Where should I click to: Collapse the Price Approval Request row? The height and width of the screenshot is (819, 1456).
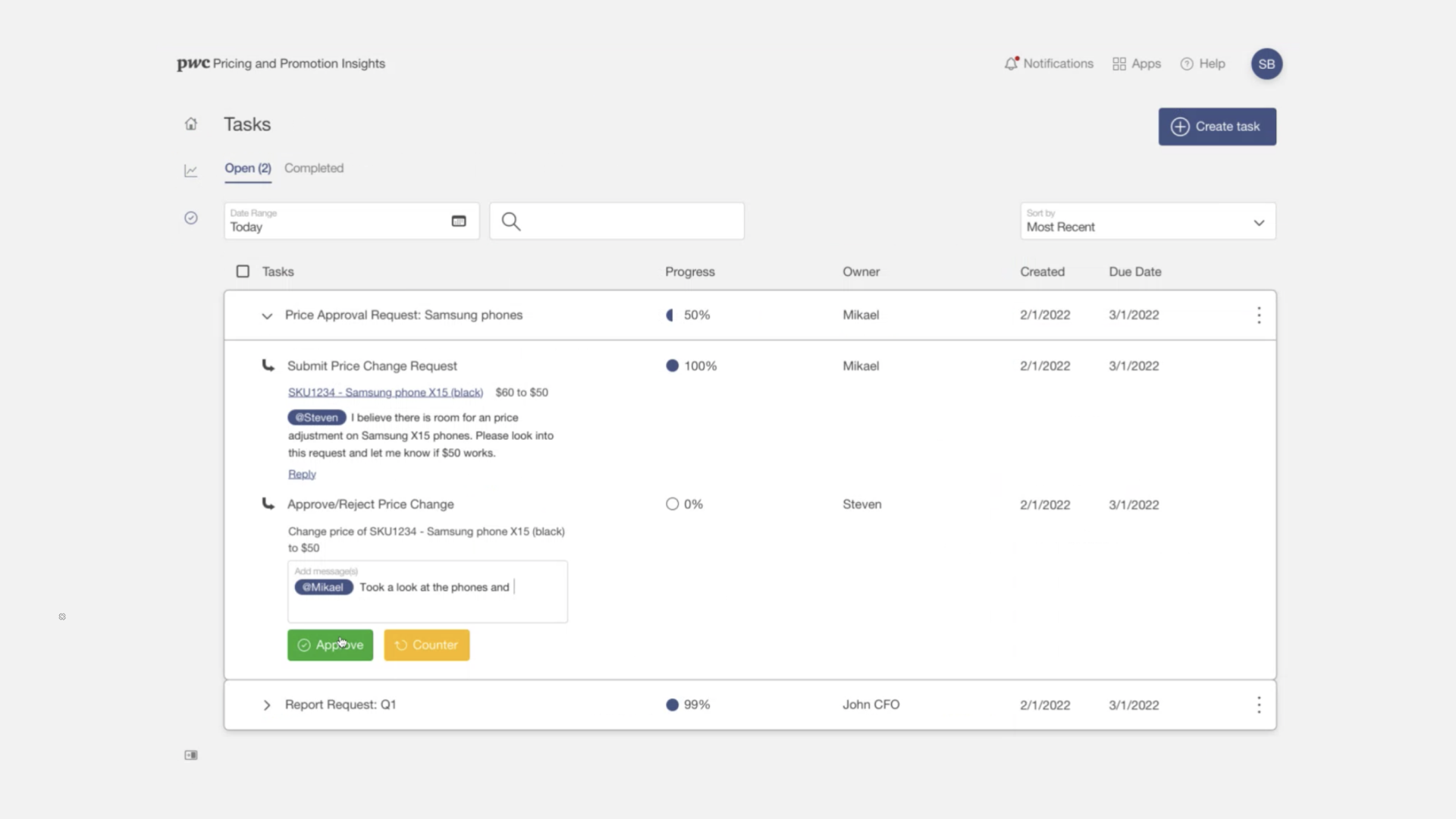267,316
